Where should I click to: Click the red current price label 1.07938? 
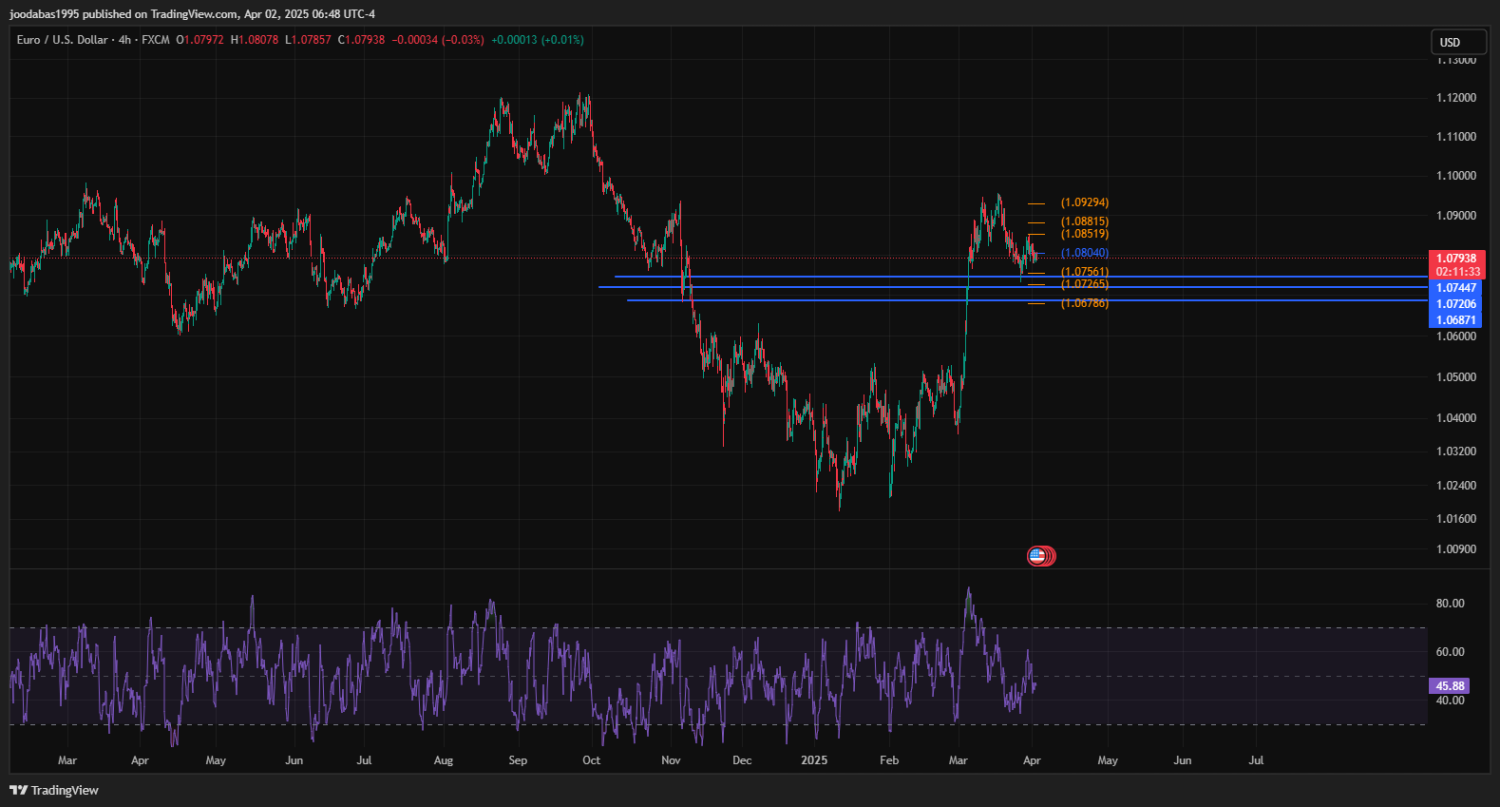click(1455, 258)
